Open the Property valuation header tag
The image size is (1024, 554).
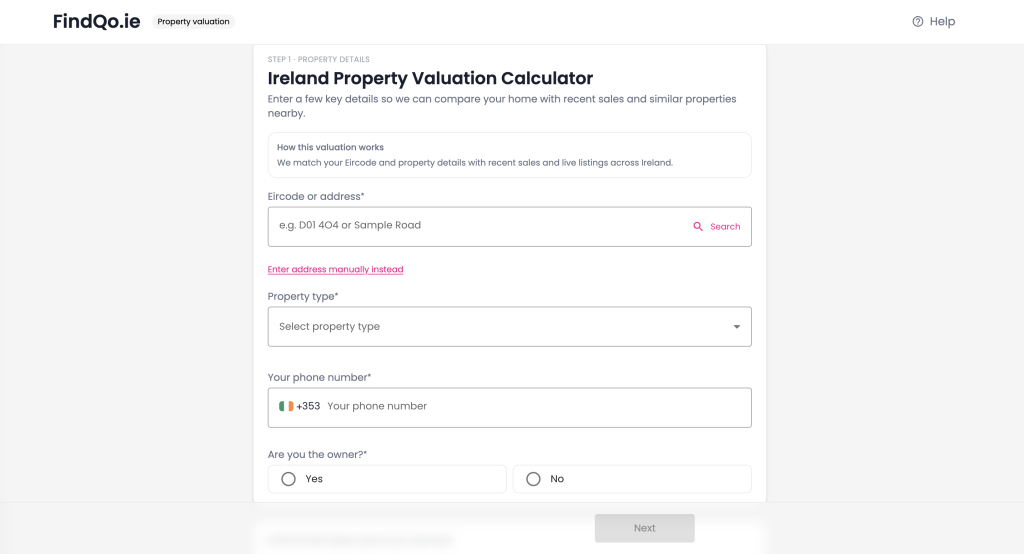193,22
